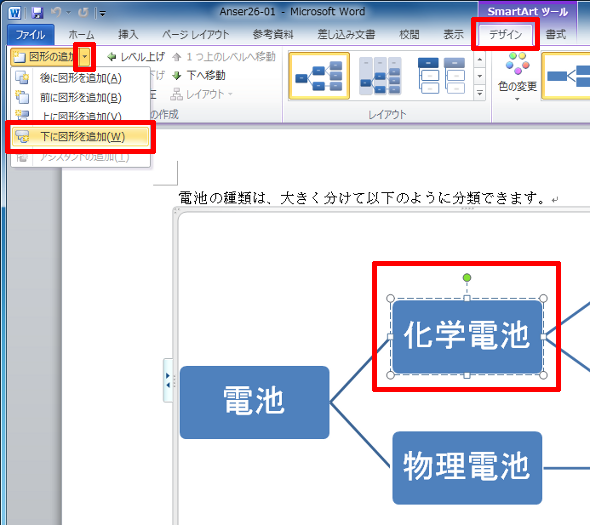Click the Save icon in quick access toolbar
The width and height of the screenshot is (590, 525).
coord(37,13)
